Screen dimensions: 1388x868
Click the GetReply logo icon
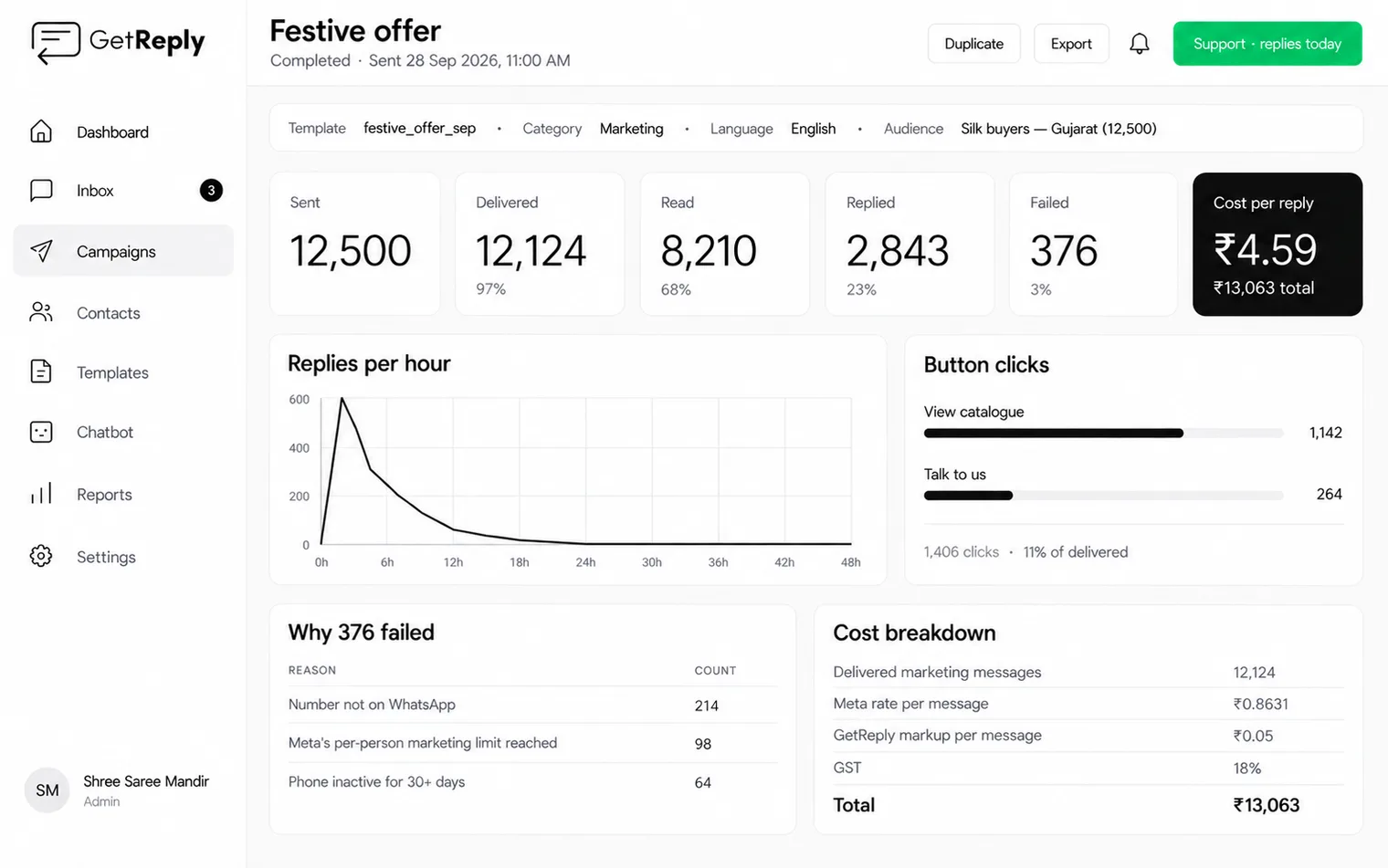56,42
